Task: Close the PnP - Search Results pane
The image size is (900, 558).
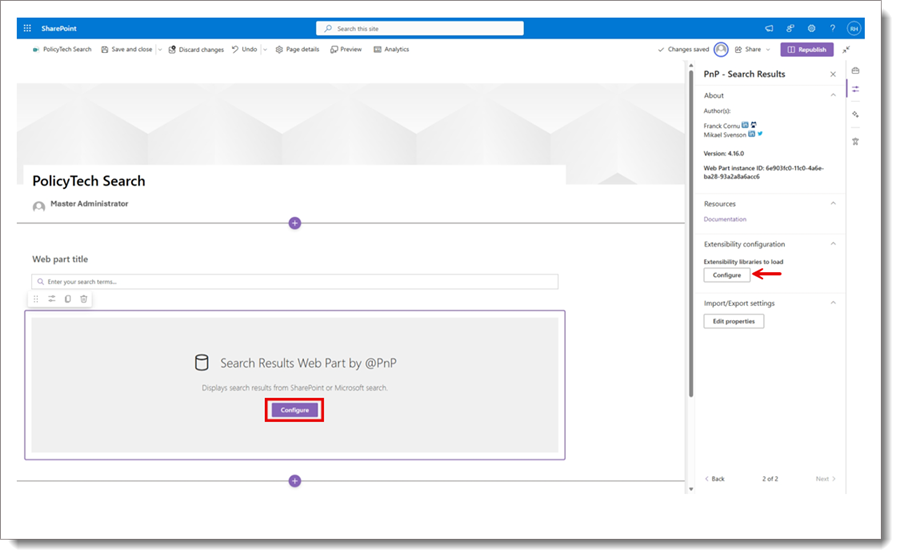Action: point(833,74)
